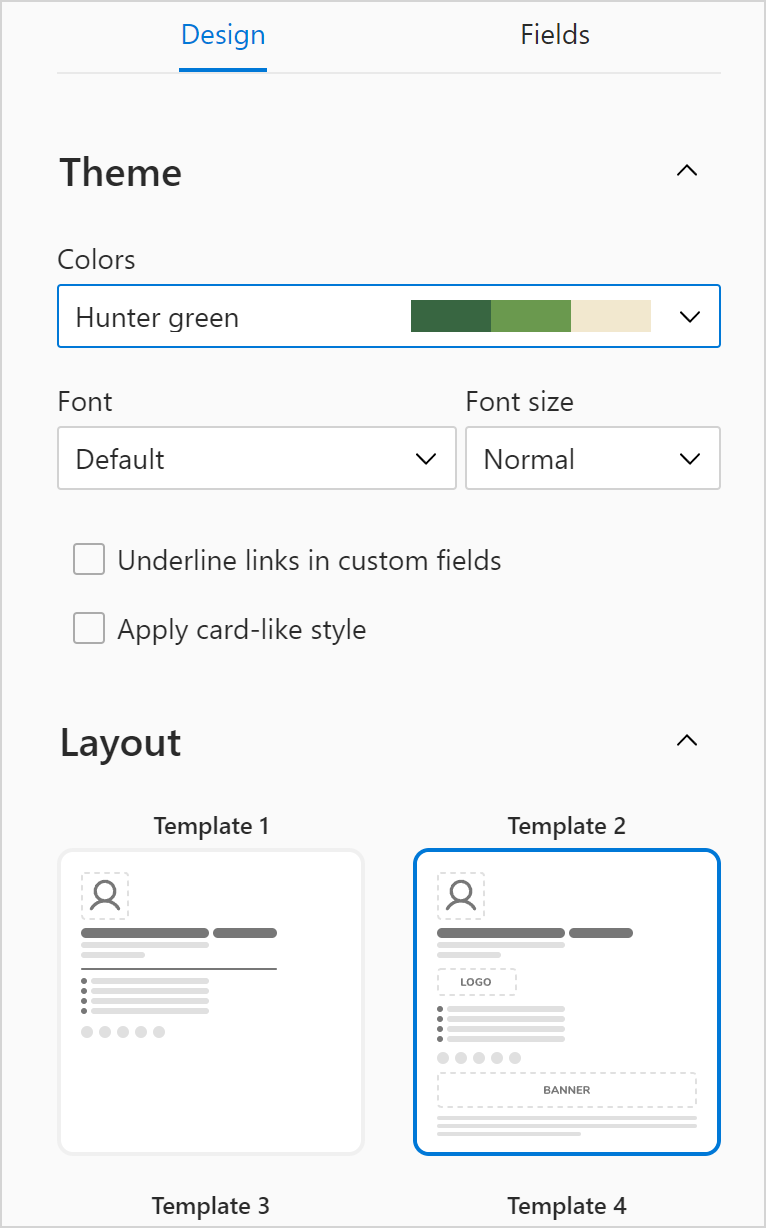This screenshot has width=766, height=1228.
Task: Open the Font size dropdown set to Normal
Action: click(x=593, y=459)
